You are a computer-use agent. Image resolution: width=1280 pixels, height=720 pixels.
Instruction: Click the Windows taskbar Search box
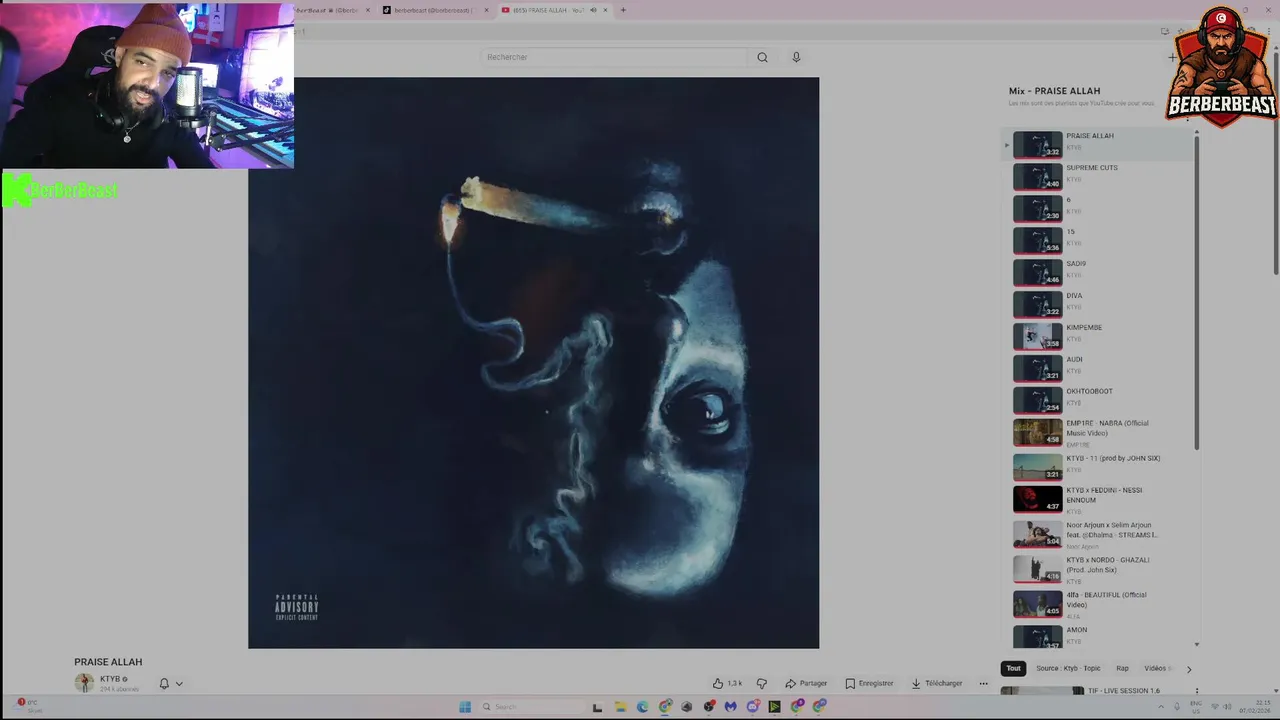coord(530,707)
